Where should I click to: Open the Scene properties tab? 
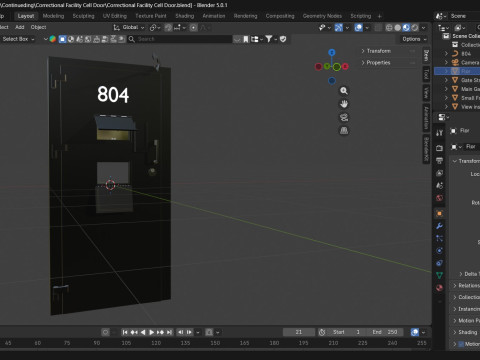click(x=439, y=185)
